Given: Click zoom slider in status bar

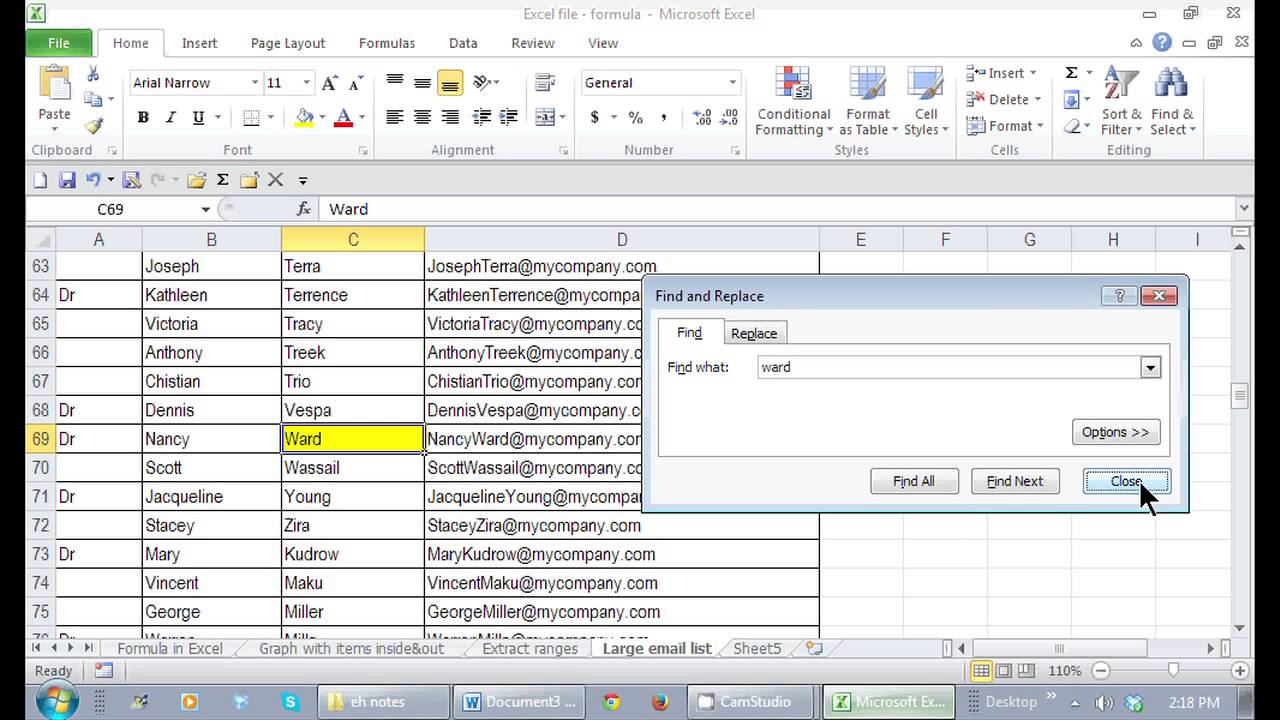Looking at the screenshot, I should tap(1172, 671).
